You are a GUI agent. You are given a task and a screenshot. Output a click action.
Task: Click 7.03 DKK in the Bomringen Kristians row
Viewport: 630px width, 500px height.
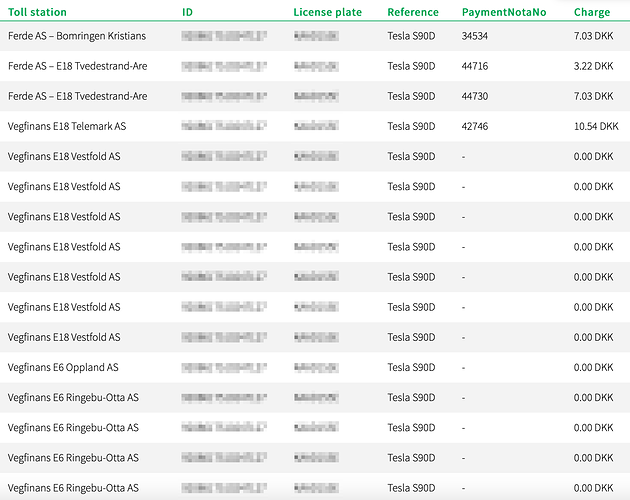[593, 36]
